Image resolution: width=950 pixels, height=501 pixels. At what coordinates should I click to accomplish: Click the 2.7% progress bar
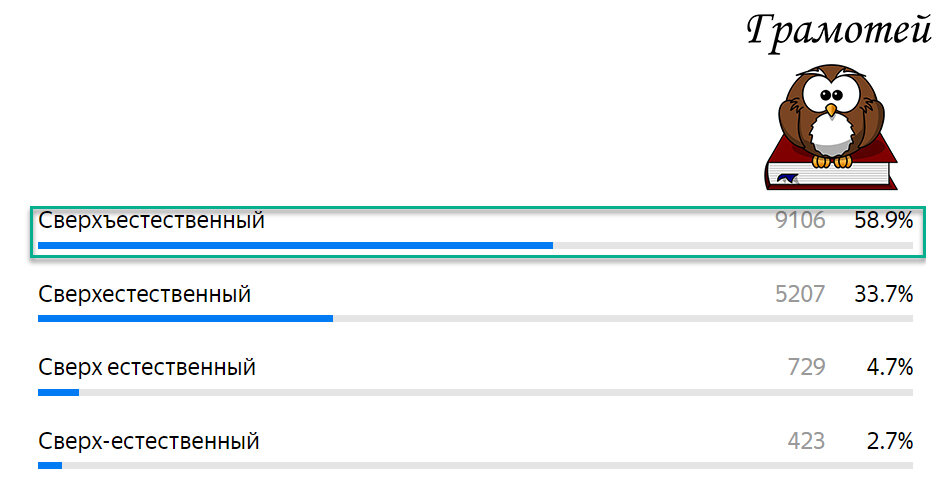[475, 465]
